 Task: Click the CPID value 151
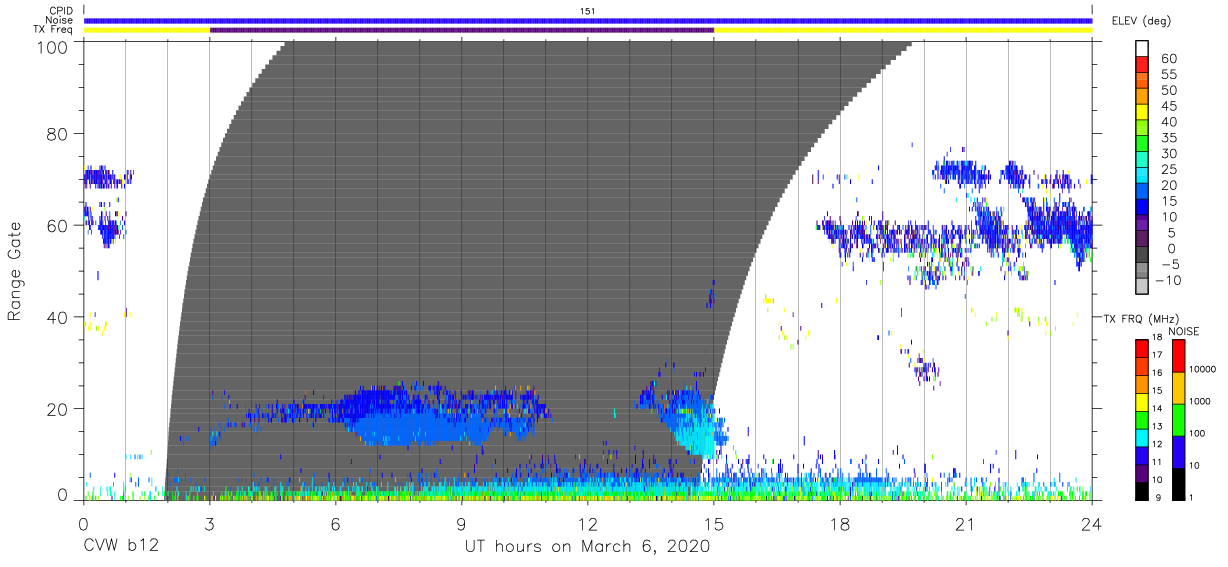tap(587, 10)
